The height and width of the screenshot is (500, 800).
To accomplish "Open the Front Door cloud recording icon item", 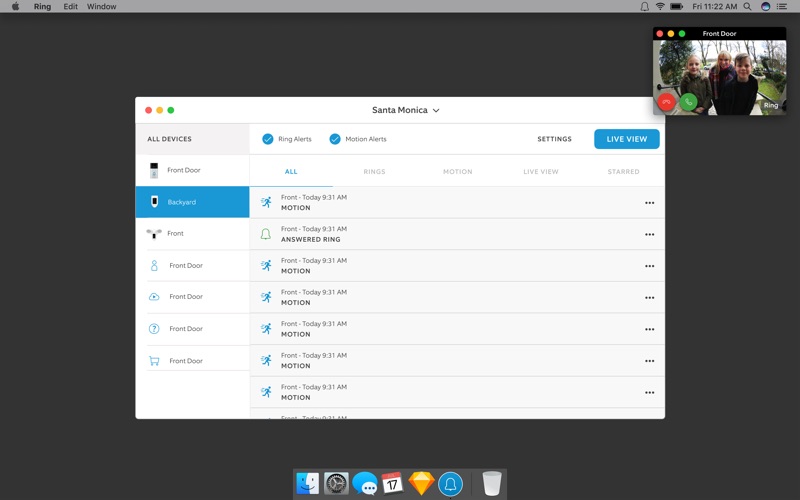I will pos(154,296).
